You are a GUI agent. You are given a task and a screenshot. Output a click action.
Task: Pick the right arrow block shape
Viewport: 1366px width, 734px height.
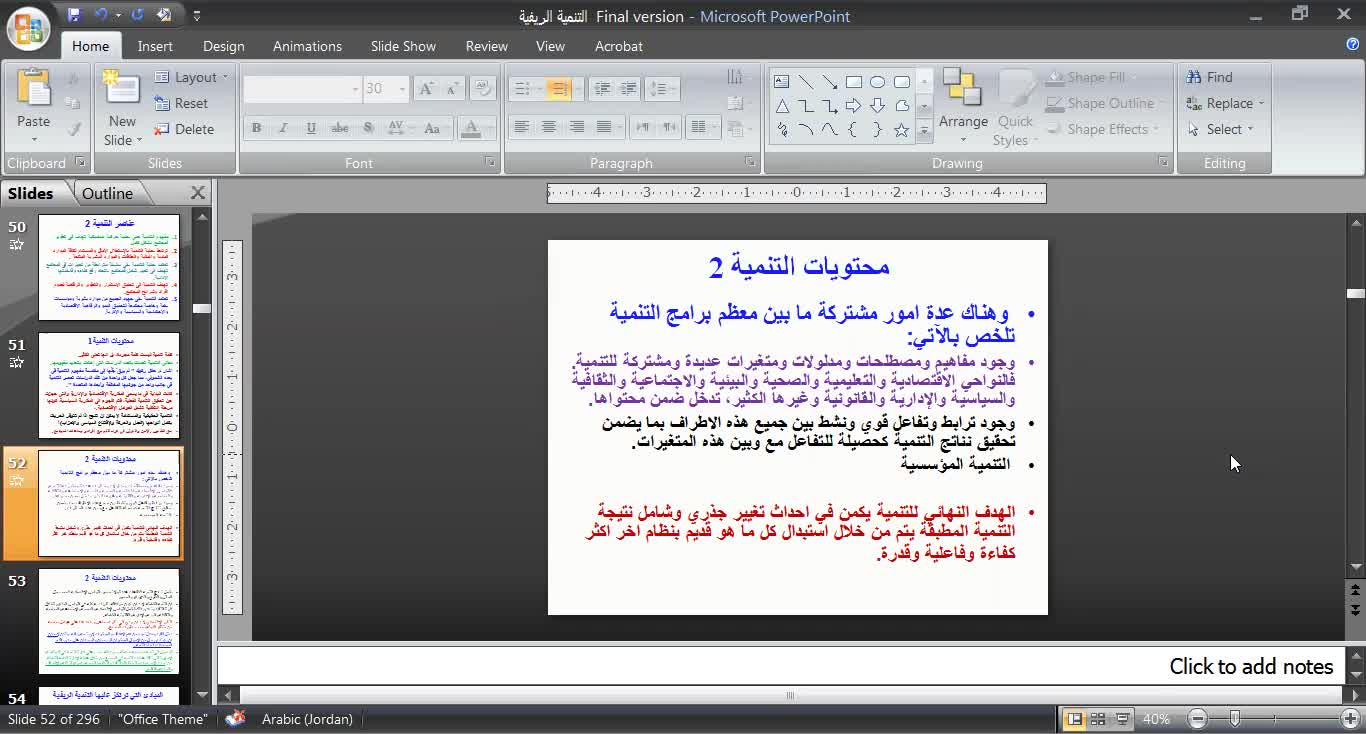(853, 106)
